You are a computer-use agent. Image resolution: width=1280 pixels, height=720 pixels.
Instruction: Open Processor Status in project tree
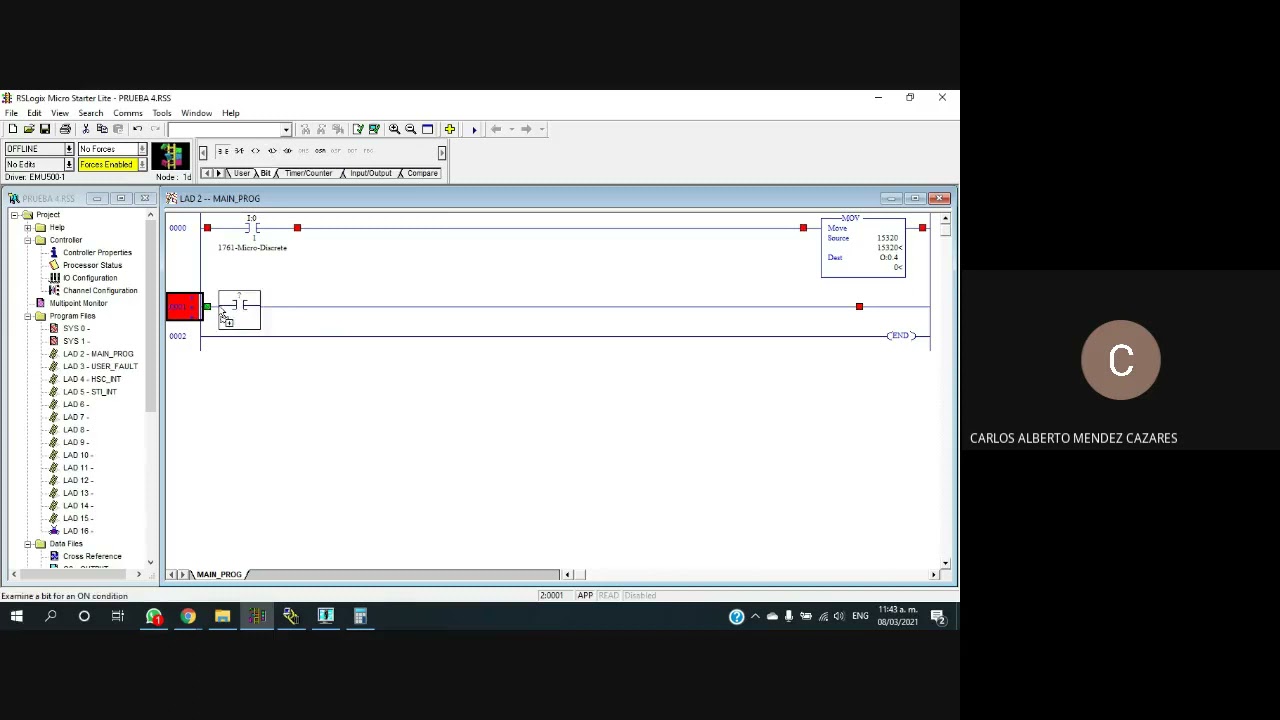(x=92, y=266)
